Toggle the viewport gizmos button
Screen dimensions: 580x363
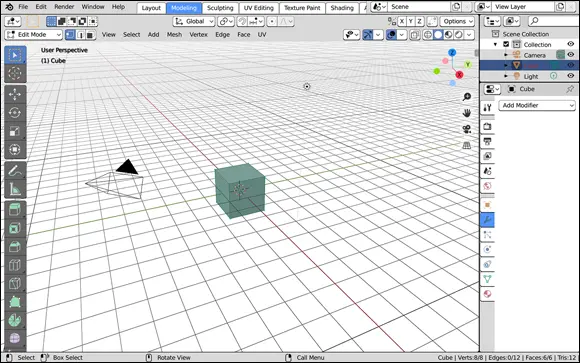[x=368, y=35]
